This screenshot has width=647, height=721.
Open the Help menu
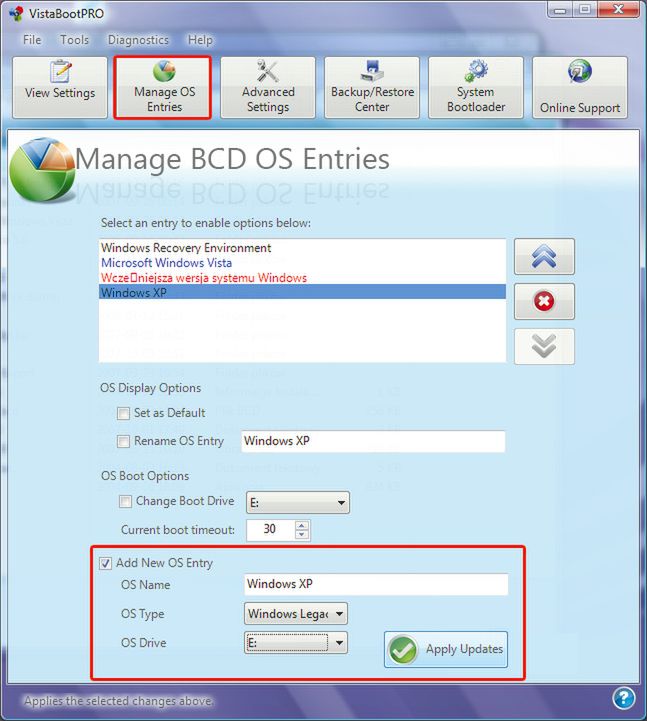(200, 40)
